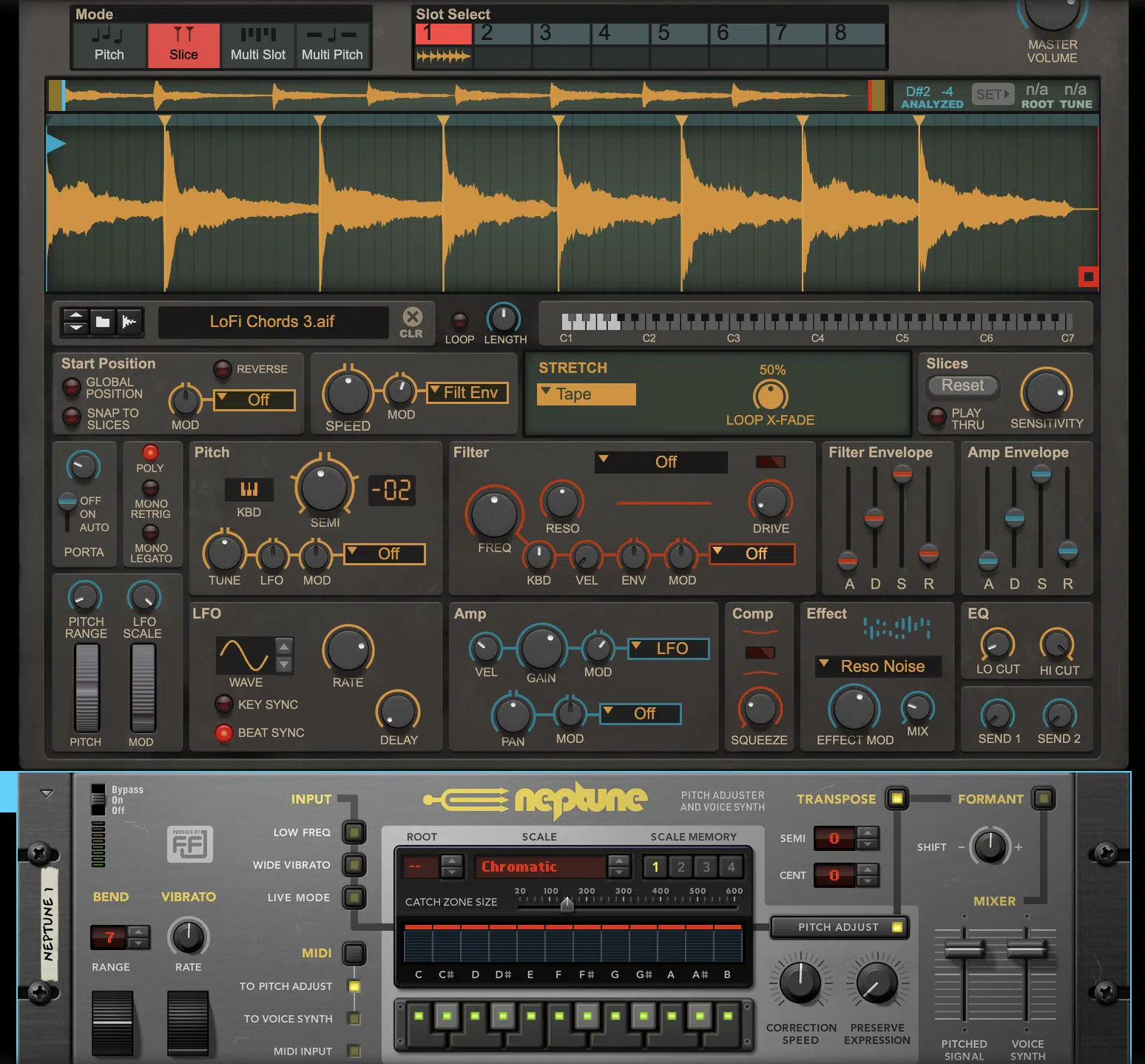Open the Filter type Off dropdown
The image size is (1145, 1064).
(x=661, y=462)
